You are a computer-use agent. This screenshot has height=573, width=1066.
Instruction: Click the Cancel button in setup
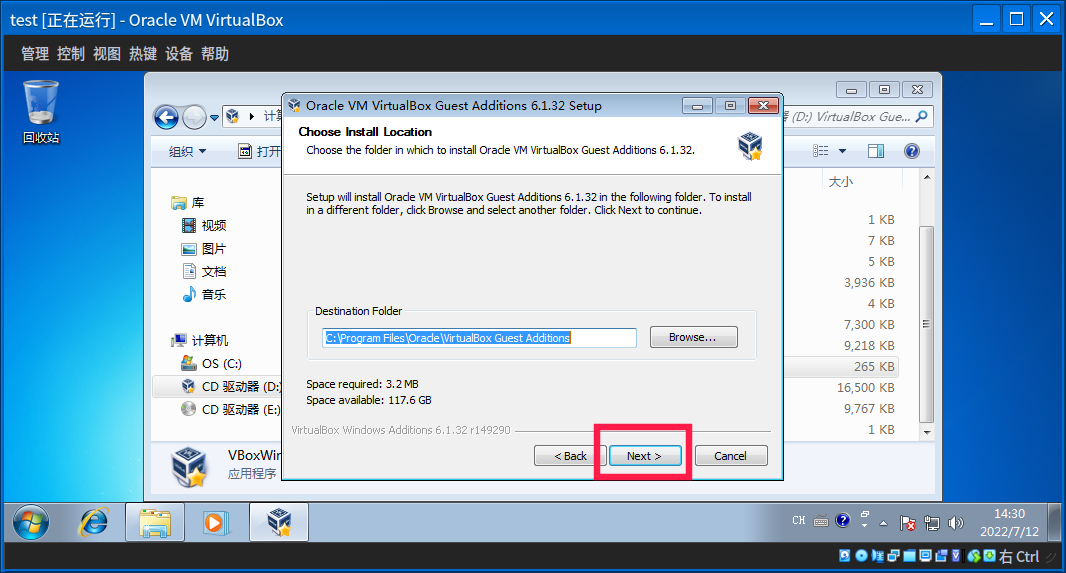(730, 456)
